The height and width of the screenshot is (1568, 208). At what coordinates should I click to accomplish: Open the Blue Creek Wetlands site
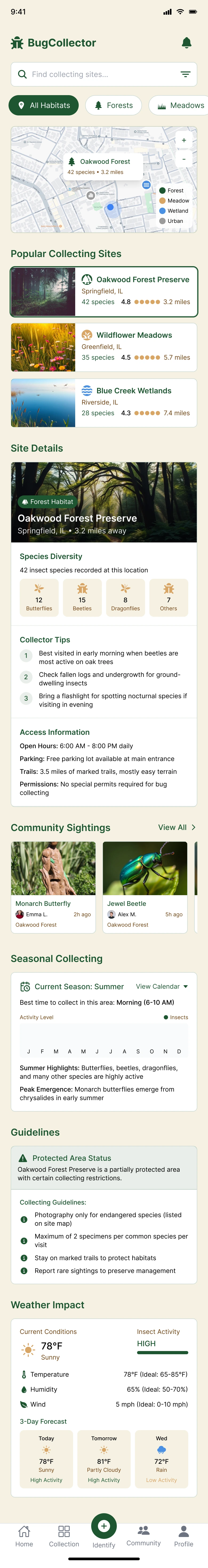pos(104,402)
